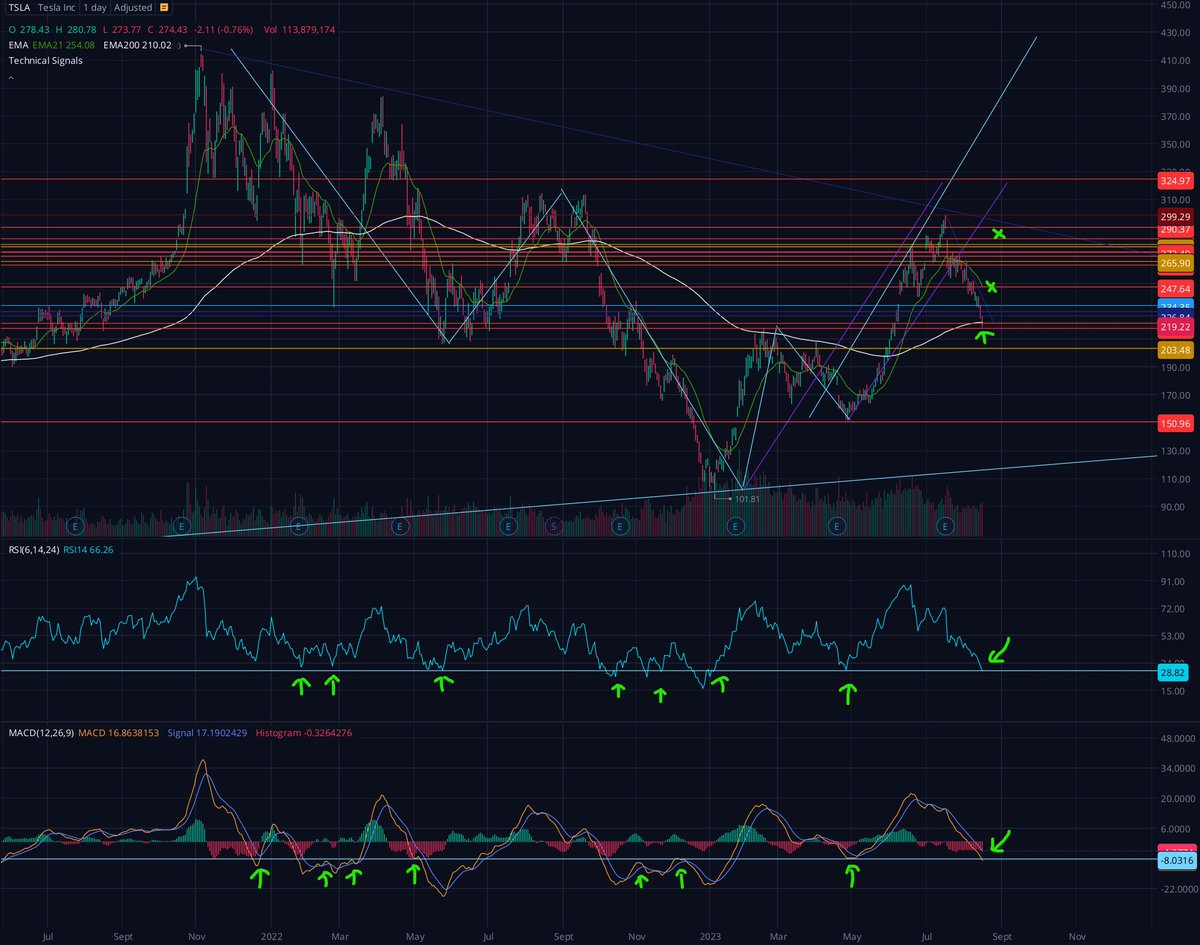
Task: Select the 219.22 price level label
Action: [x=1173, y=327]
